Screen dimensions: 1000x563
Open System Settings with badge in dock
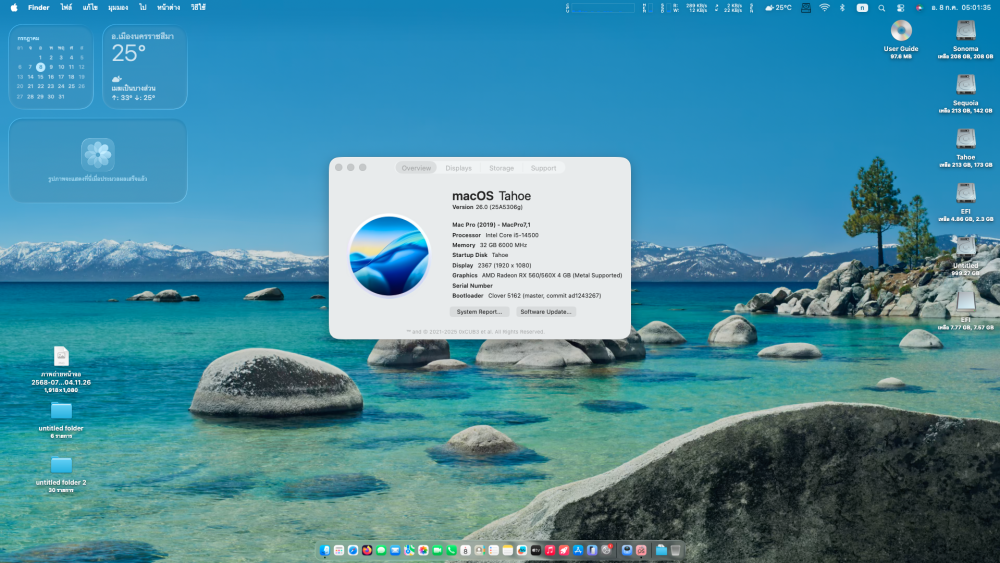(607, 550)
